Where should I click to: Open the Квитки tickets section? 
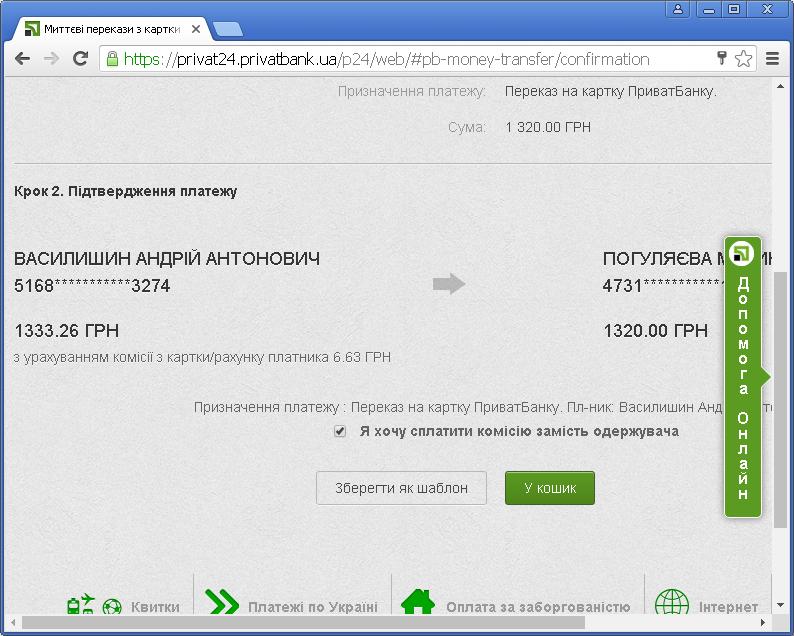pyautogui.click(x=155, y=607)
